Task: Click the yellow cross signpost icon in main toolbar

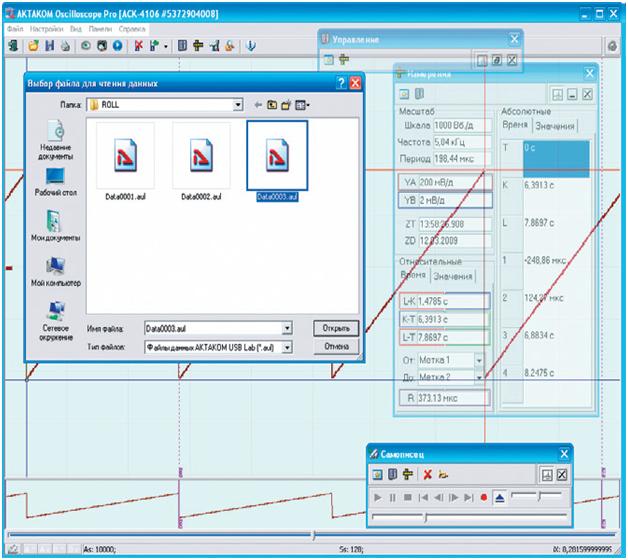Action: (x=198, y=46)
